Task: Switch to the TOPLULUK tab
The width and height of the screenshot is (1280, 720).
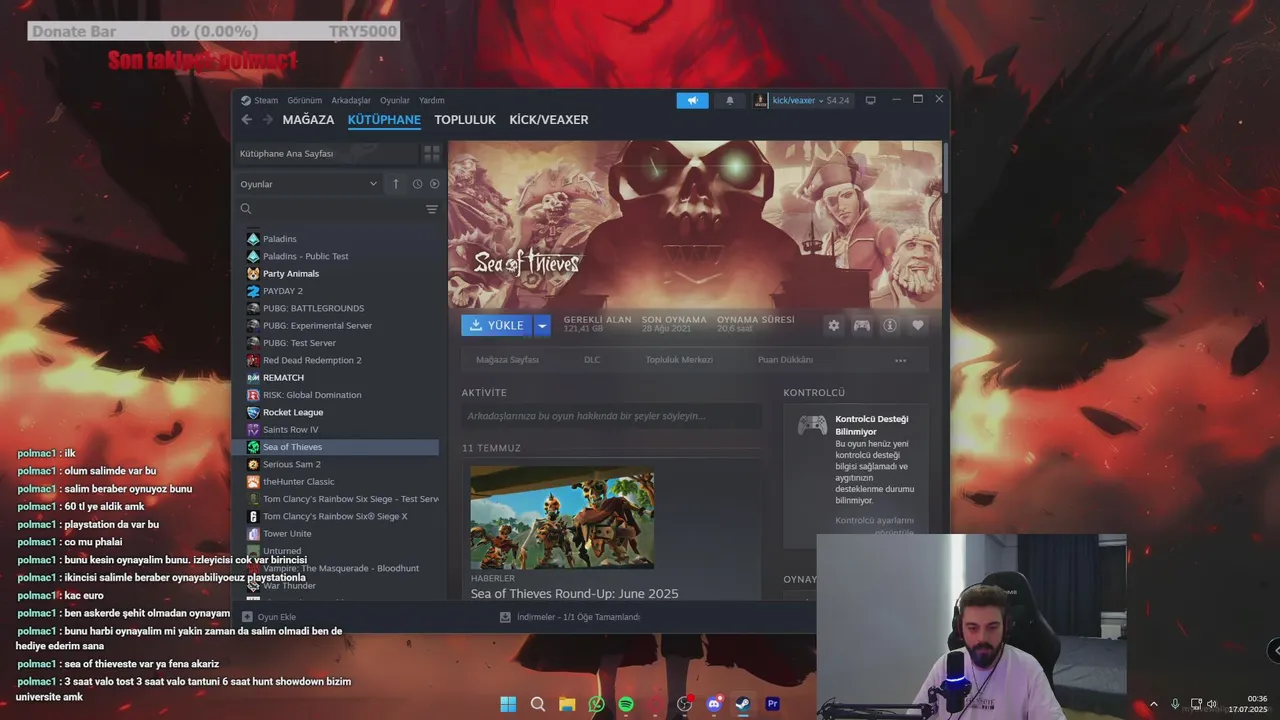Action: tap(465, 120)
